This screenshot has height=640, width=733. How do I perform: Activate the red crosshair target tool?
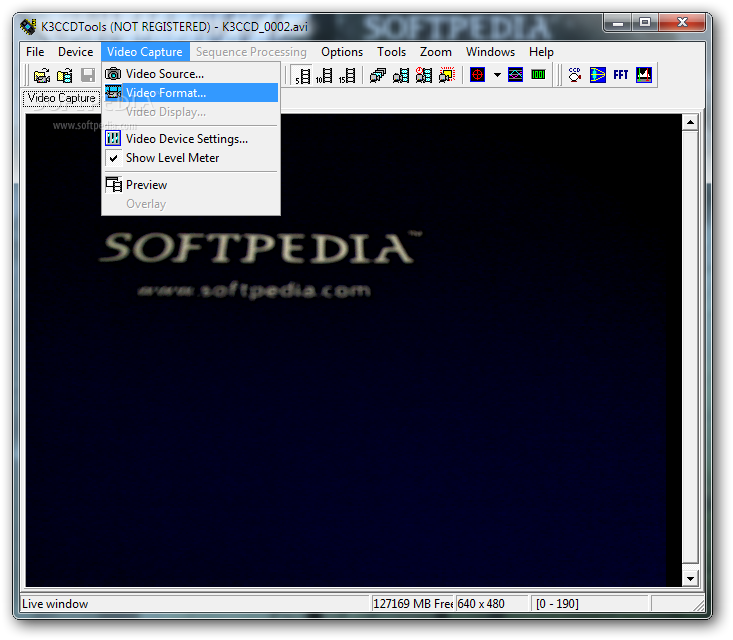coord(477,75)
